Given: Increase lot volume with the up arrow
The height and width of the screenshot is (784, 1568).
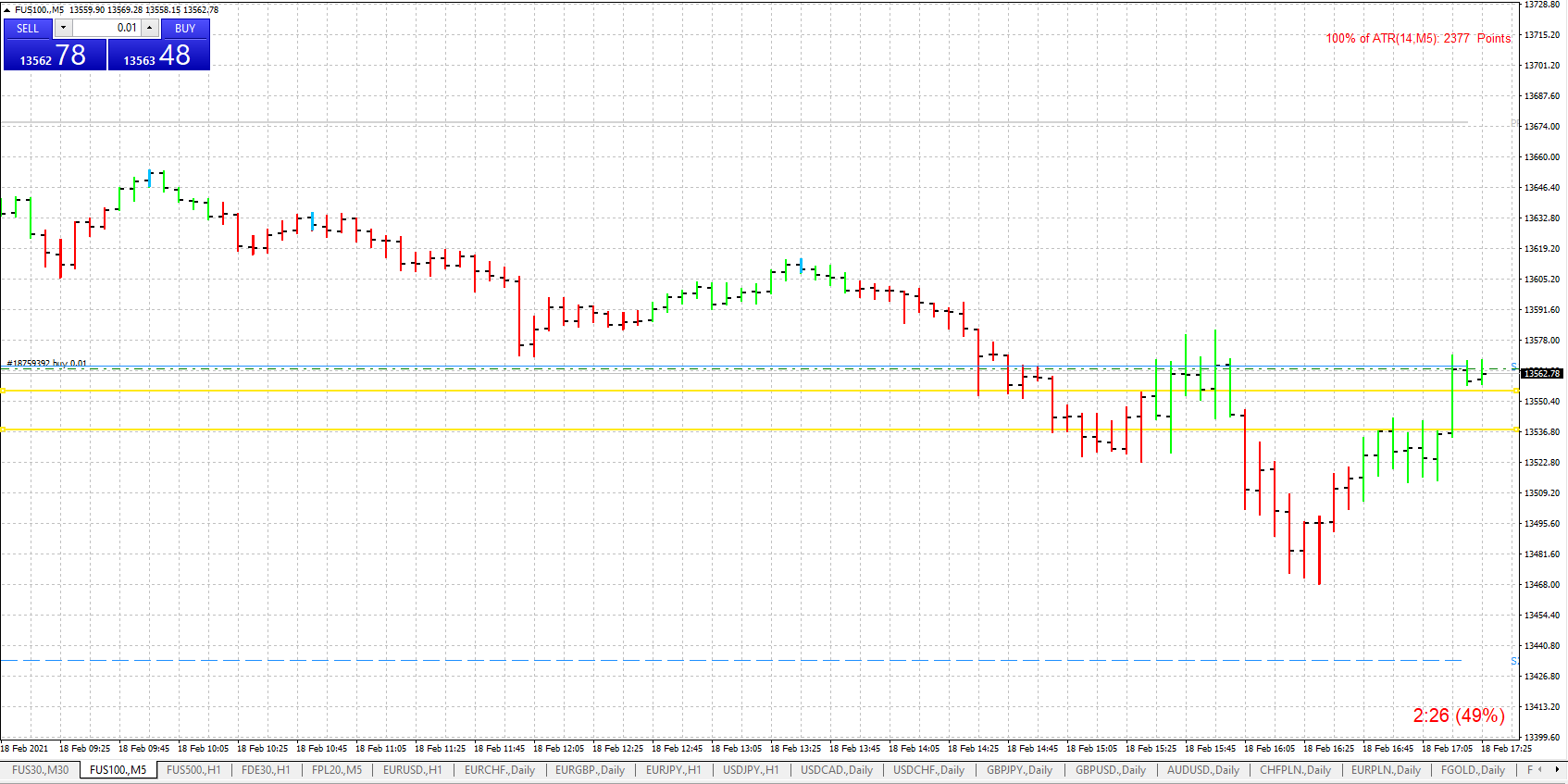Looking at the screenshot, I should [x=149, y=28].
